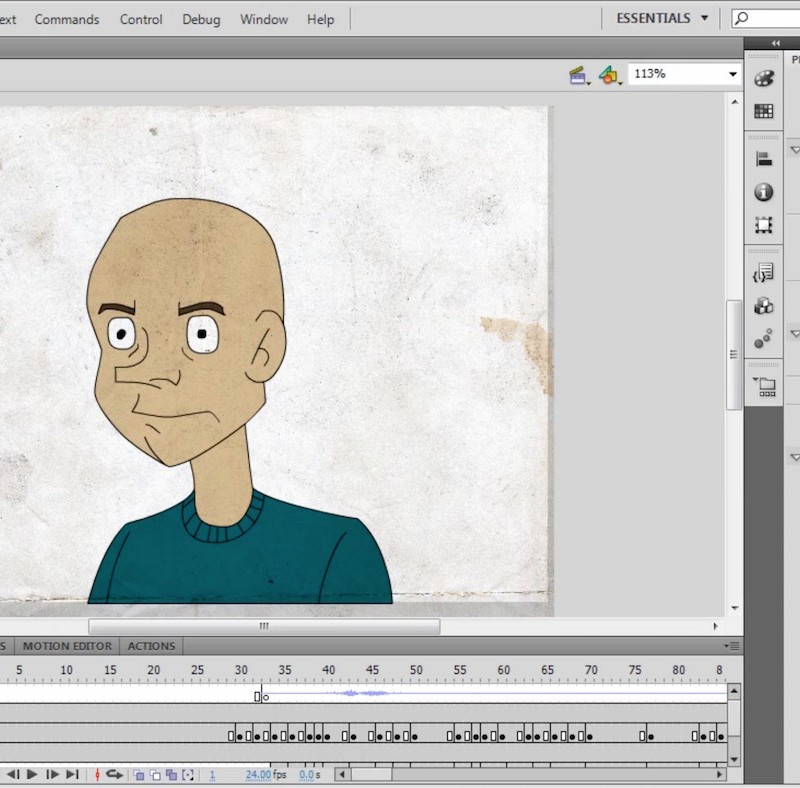
Task: Enable Edit Multiple Frames
Action: (x=172, y=774)
